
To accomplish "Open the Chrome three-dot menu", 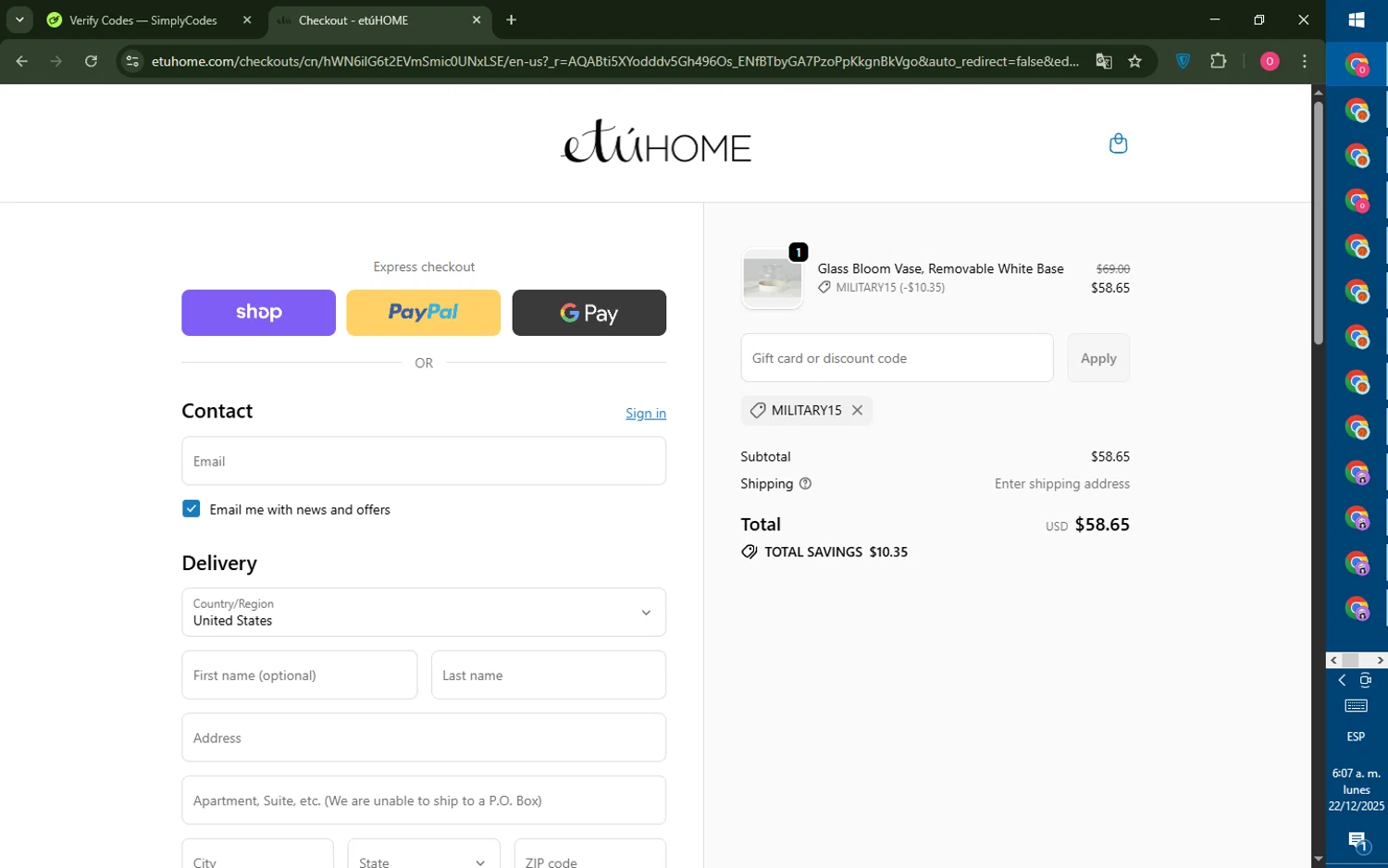I will click(1305, 61).
